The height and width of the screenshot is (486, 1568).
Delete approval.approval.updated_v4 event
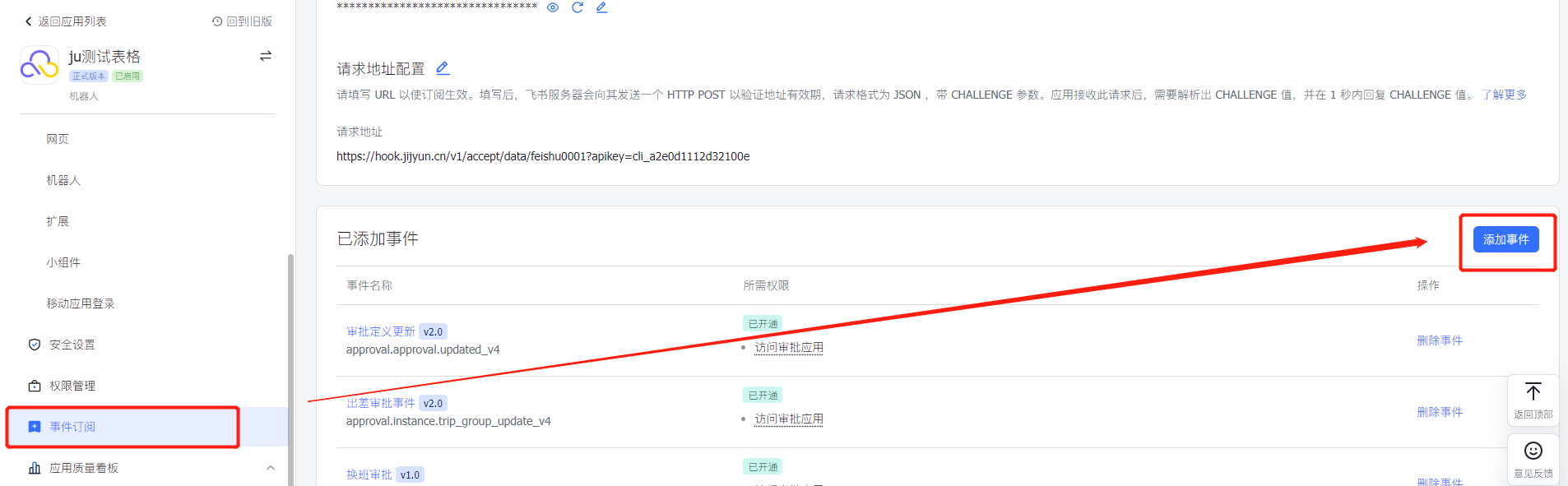coord(1440,340)
